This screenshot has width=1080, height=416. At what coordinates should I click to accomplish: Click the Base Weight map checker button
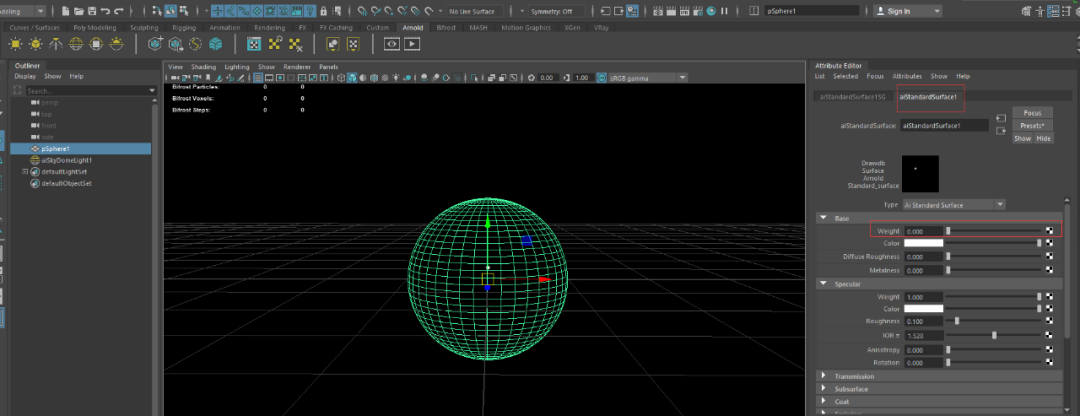[1050, 231]
